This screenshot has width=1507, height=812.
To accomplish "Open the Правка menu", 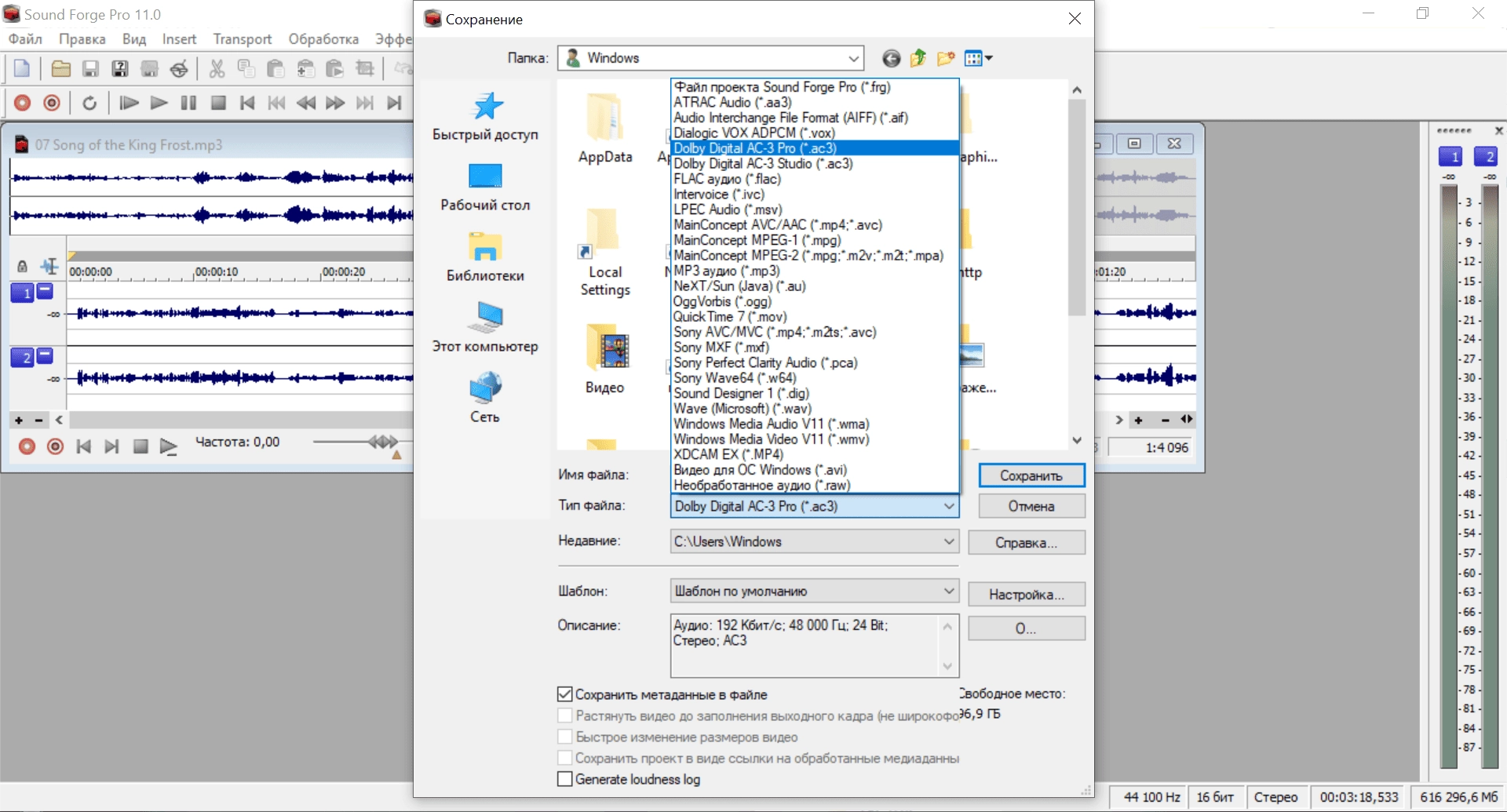I will pyautogui.click(x=82, y=38).
